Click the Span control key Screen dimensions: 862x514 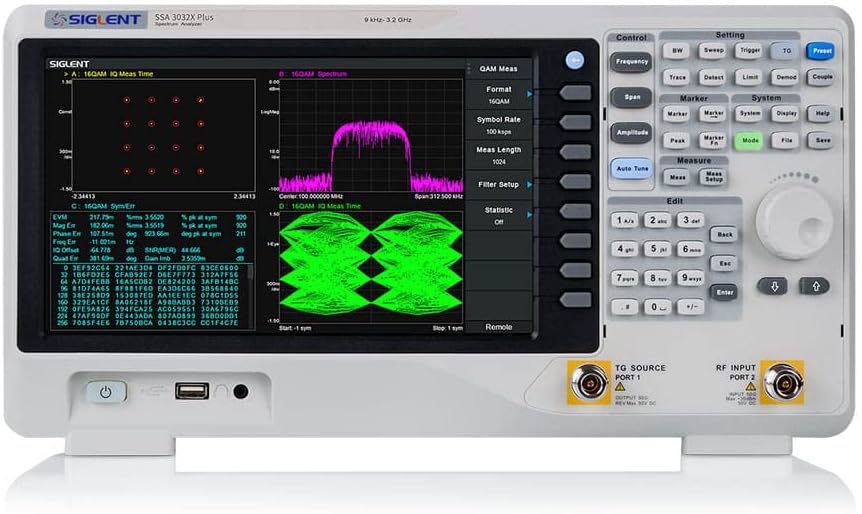click(x=632, y=97)
